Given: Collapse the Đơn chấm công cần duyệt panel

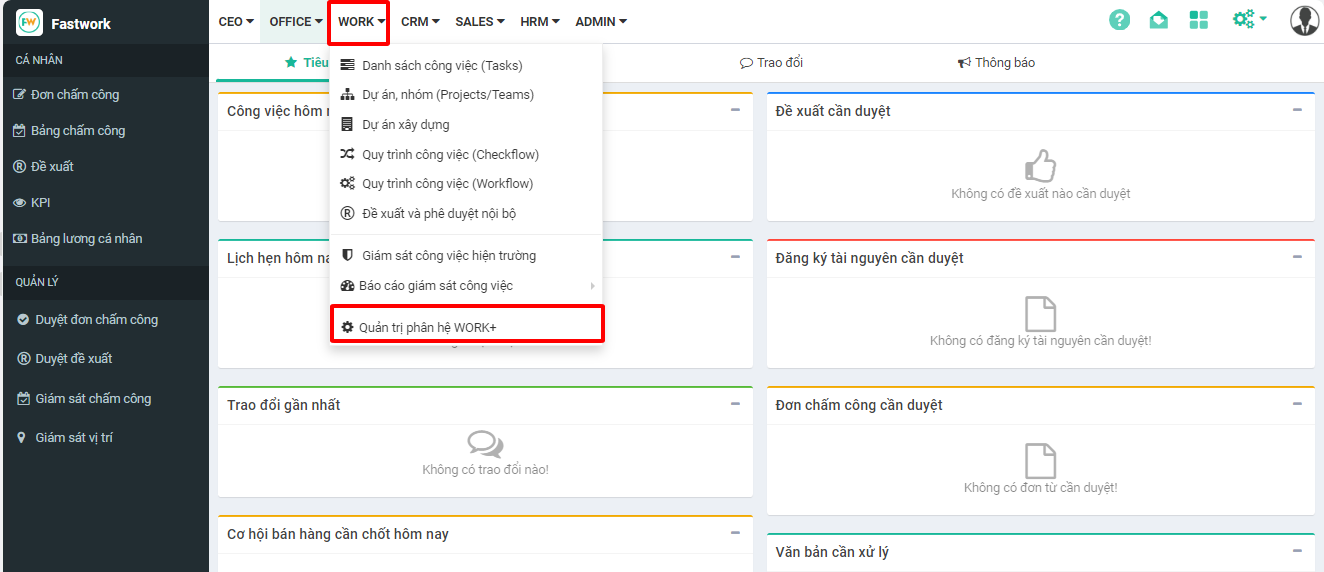Looking at the screenshot, I should (1297, 404).
